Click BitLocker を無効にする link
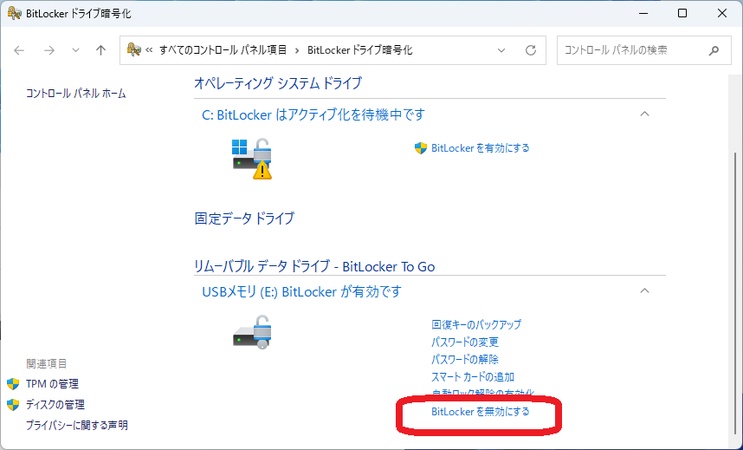 click(480, 412)
